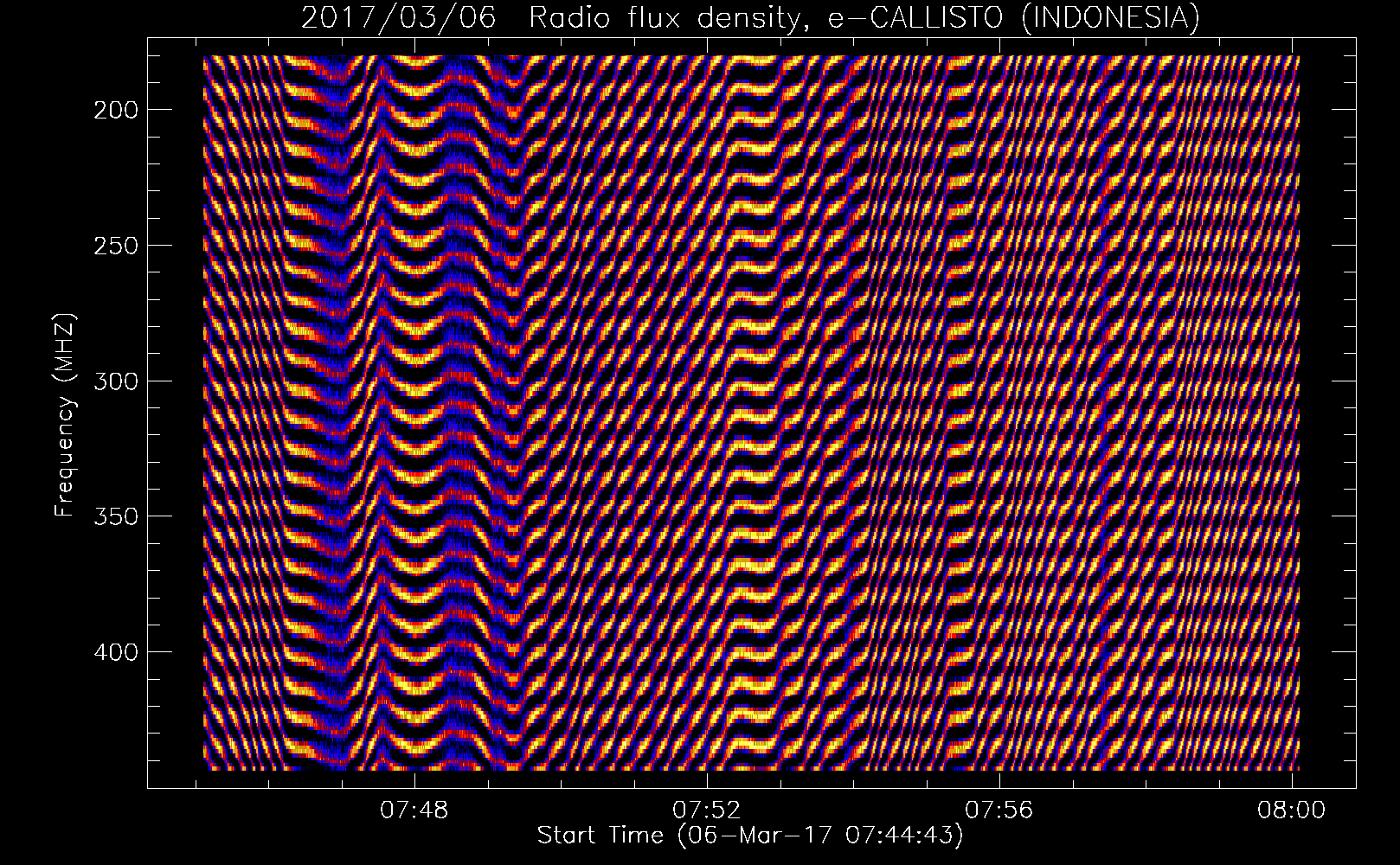This screenshot has width=1400, height=865.
Task: Click the 'Frequency (MHZ)' axis label
Action: [x=65, y=415]
